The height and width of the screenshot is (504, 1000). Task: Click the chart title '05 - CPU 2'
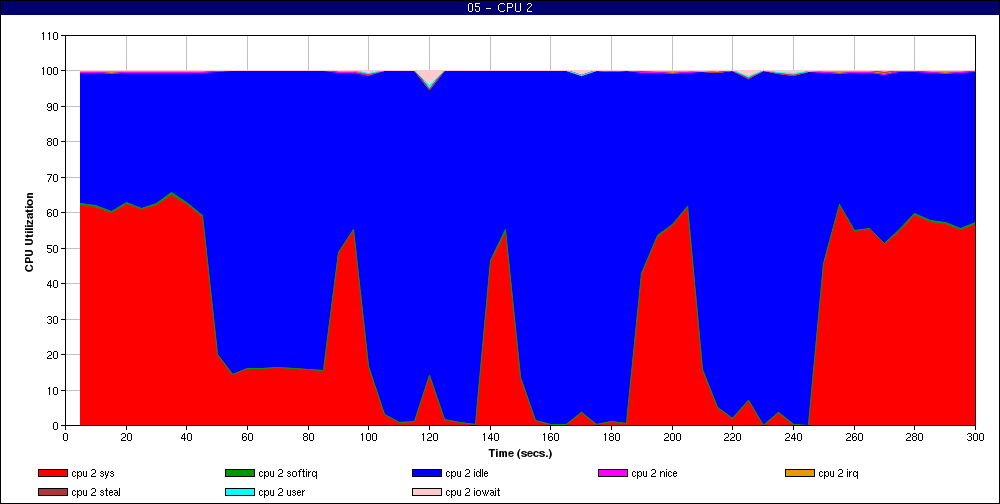tap(499, 8)
